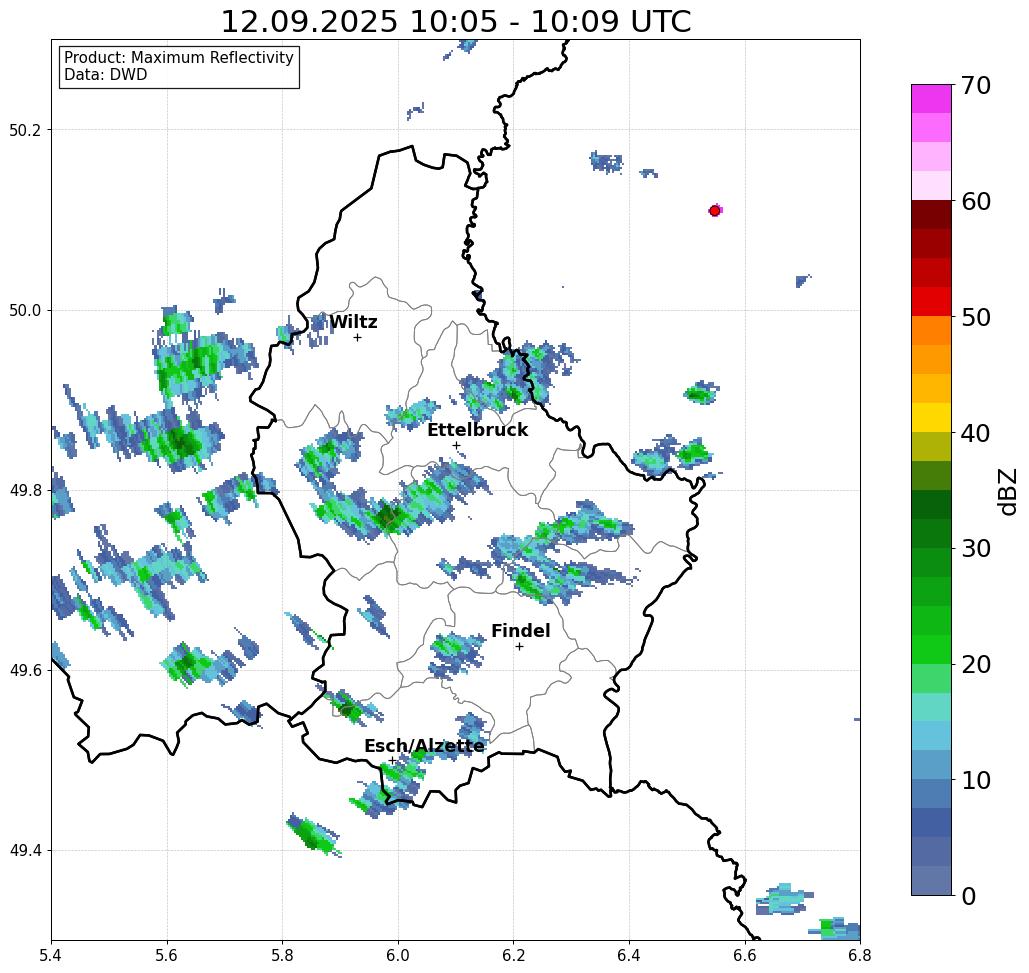The image size is (1029, 973).
Task: Click the plus marker below Wiltz
Action: point(358,337)
